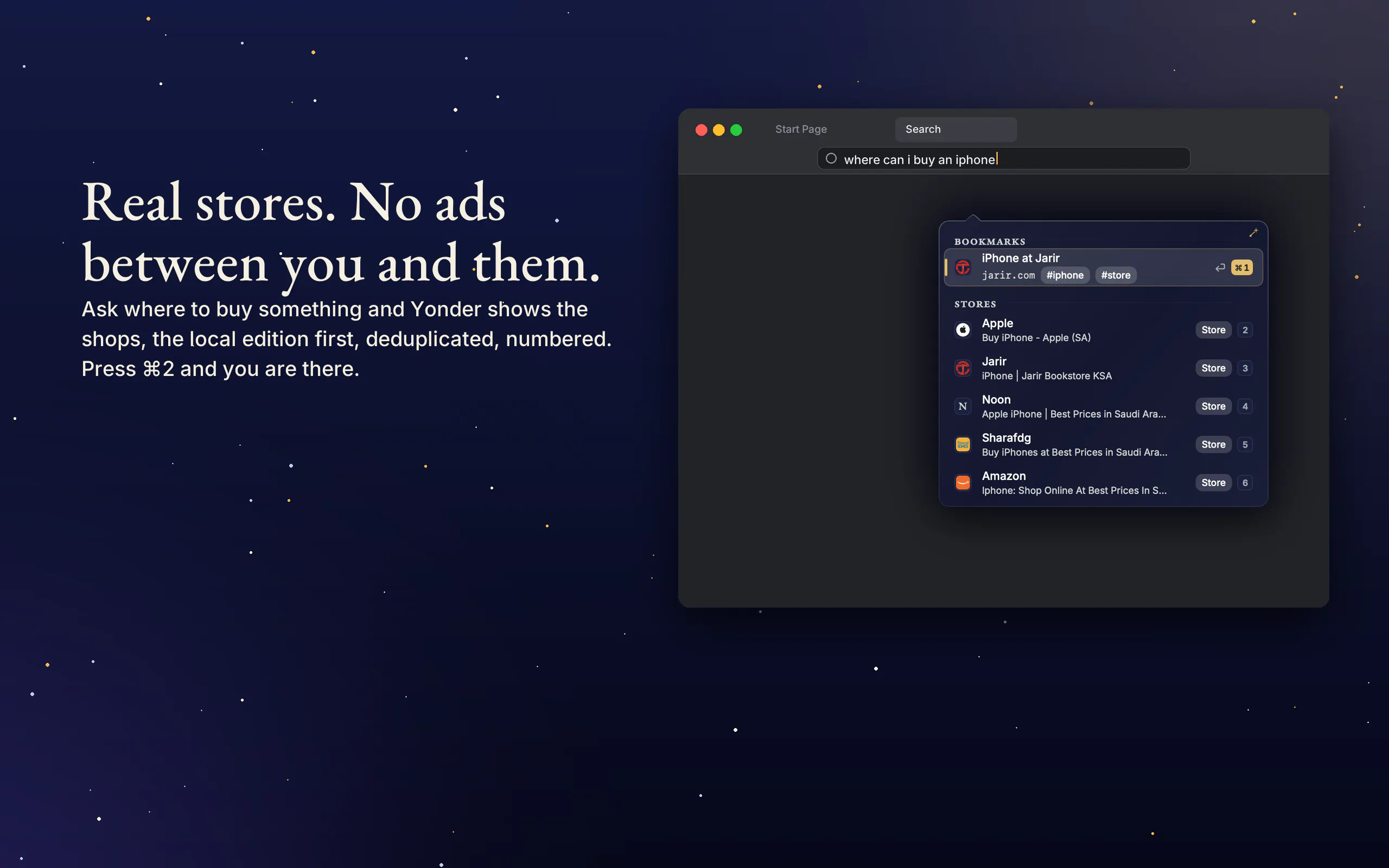Click the return arrow icon on bookmark row

[x=1220, y=267]
